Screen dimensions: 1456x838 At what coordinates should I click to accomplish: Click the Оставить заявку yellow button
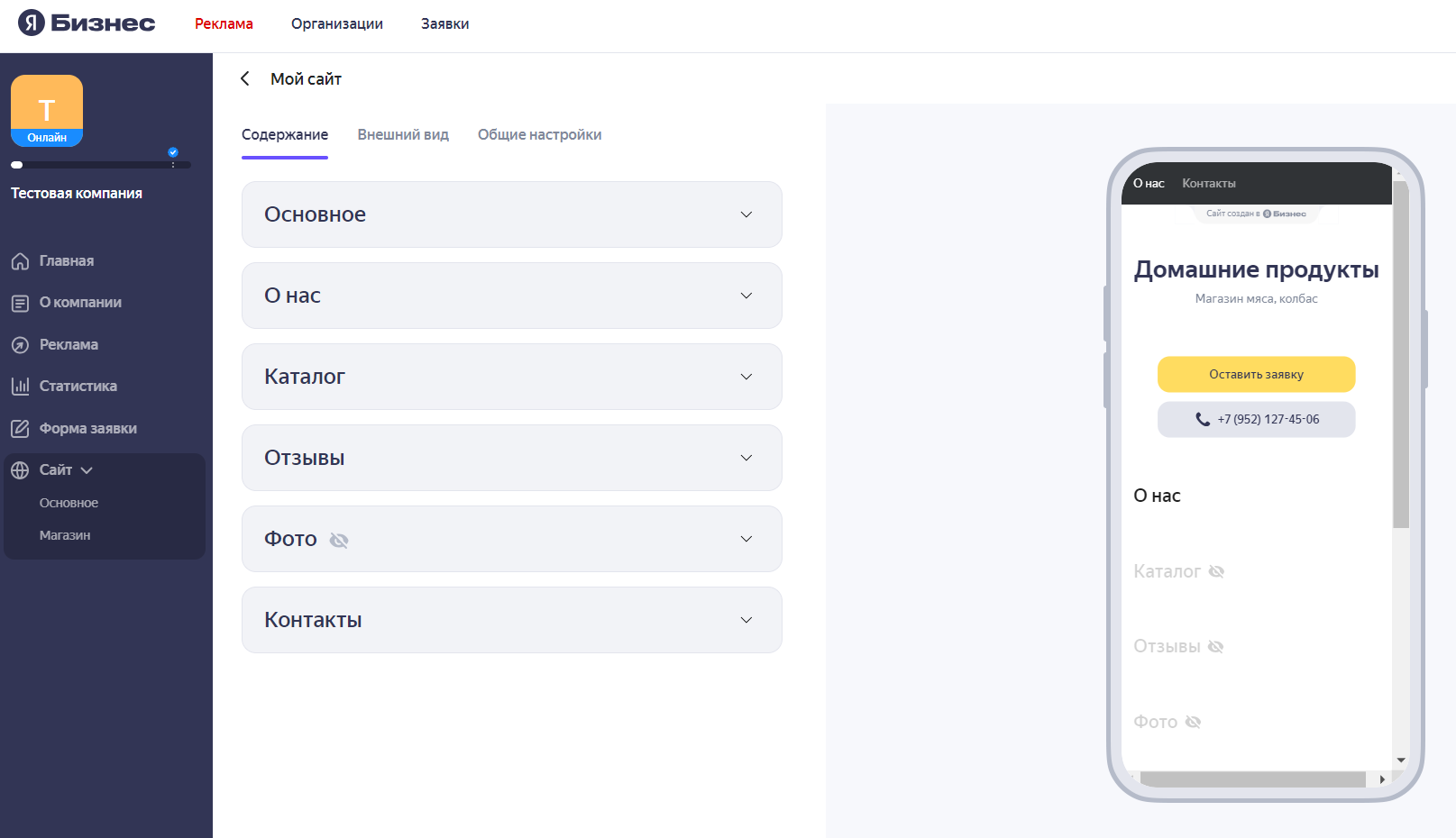[x=1256, y=374]
